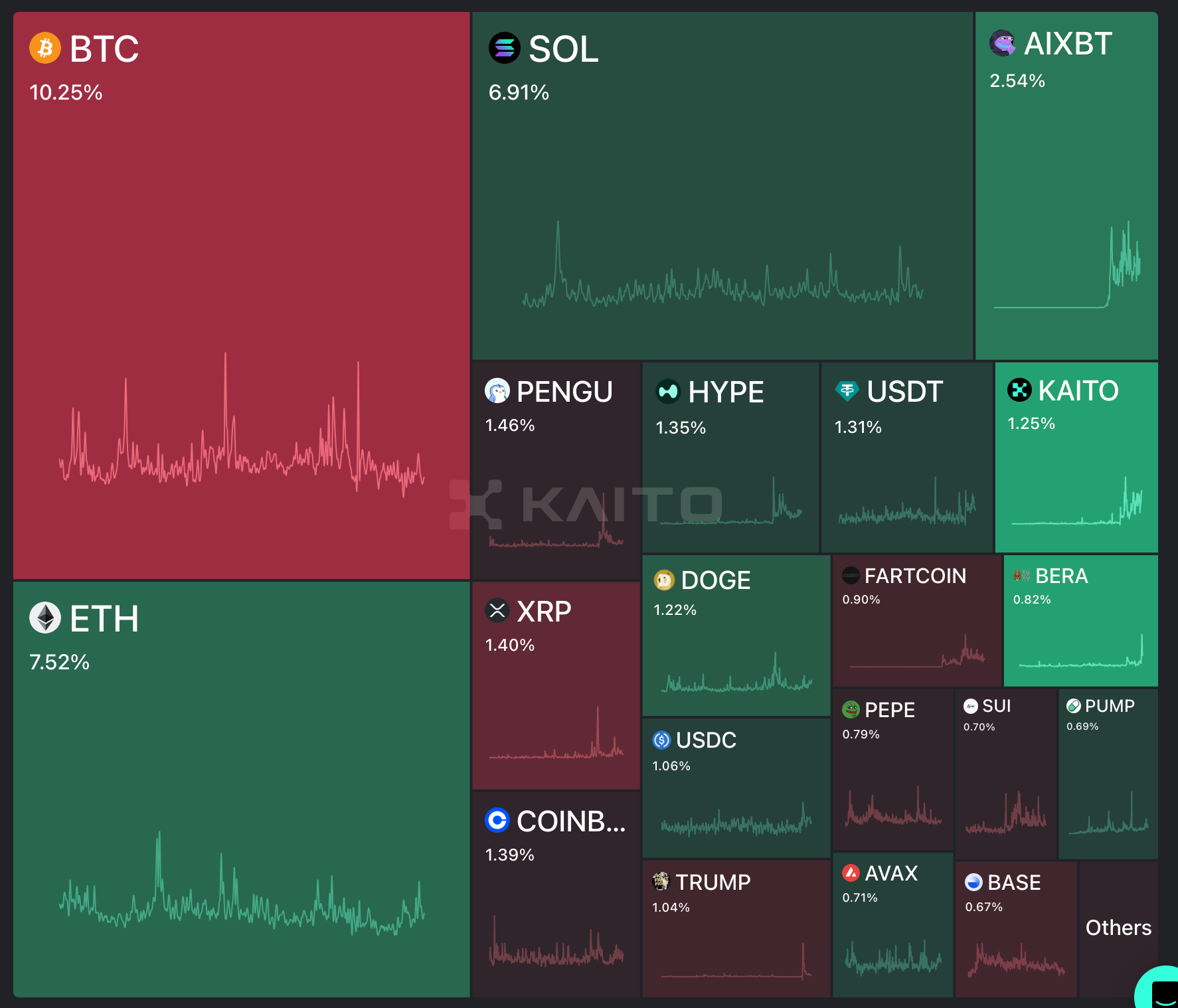Click the KAITO token label

[1078, 391]
